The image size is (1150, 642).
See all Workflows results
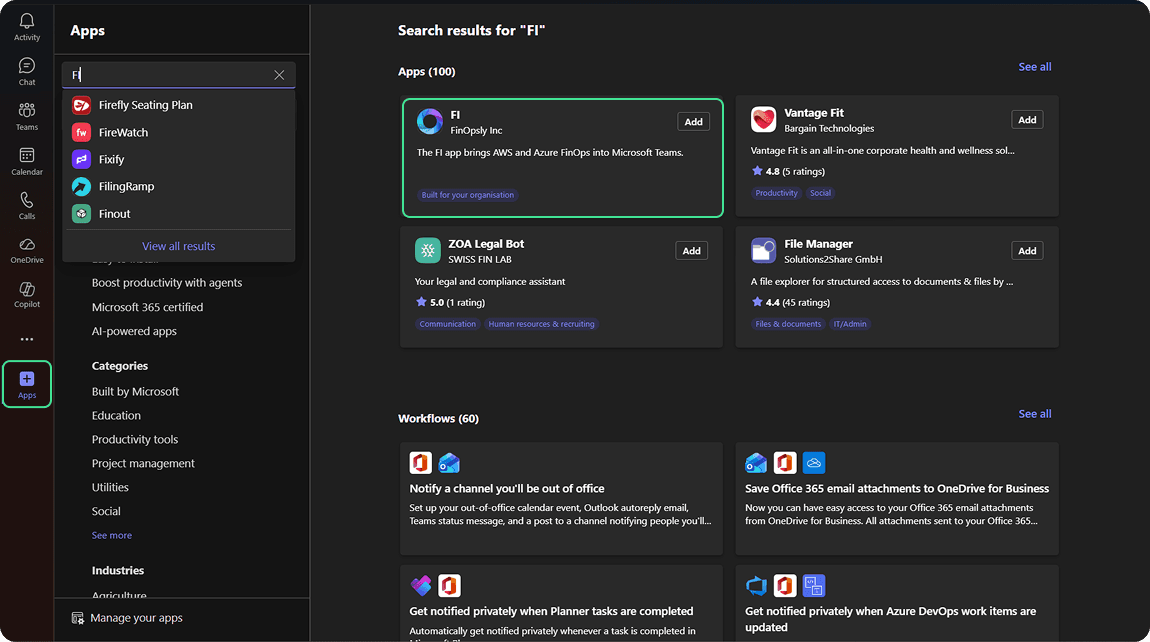coord(1035,414)
